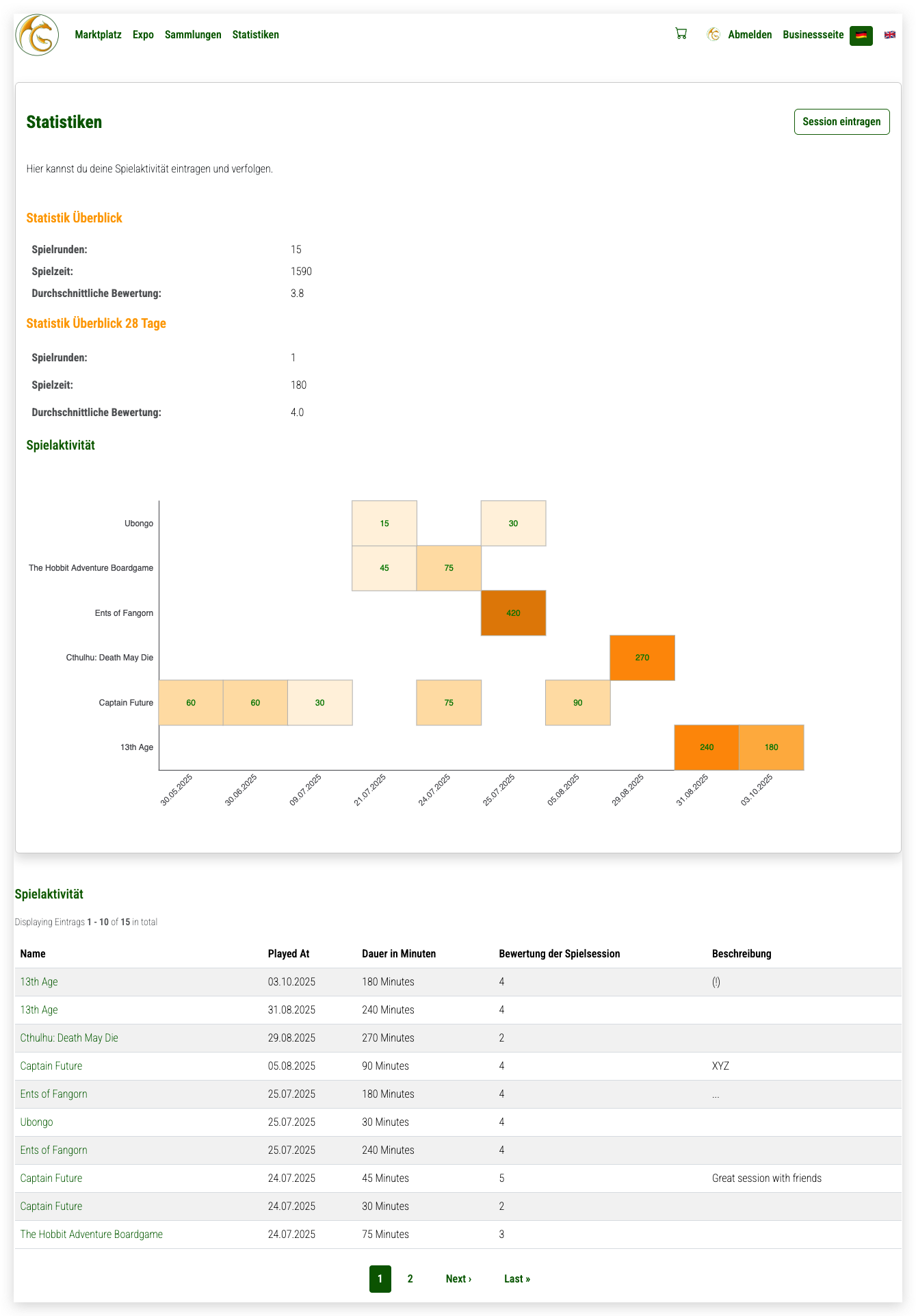Switch language to German flag
Screen dimensions: 916x1316
point(861,35)
